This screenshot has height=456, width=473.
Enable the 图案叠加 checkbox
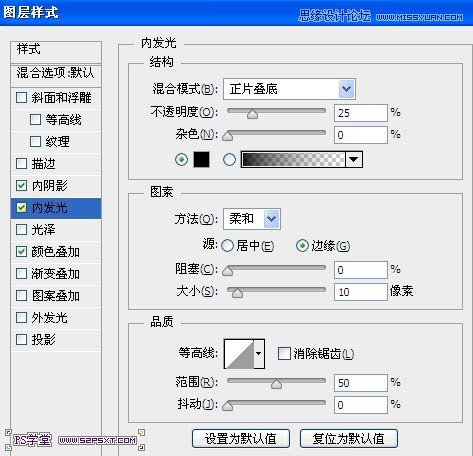click(x=22, y=296)
